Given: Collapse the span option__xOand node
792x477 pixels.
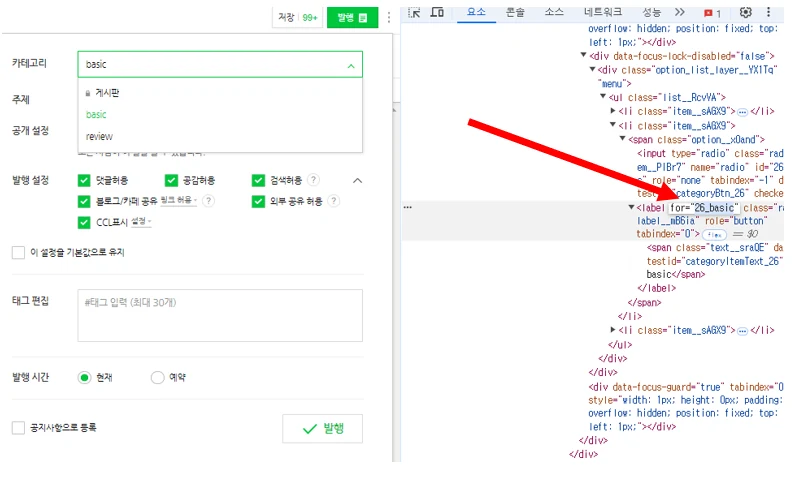Looking at the screenshot, I should click(622, 139).
